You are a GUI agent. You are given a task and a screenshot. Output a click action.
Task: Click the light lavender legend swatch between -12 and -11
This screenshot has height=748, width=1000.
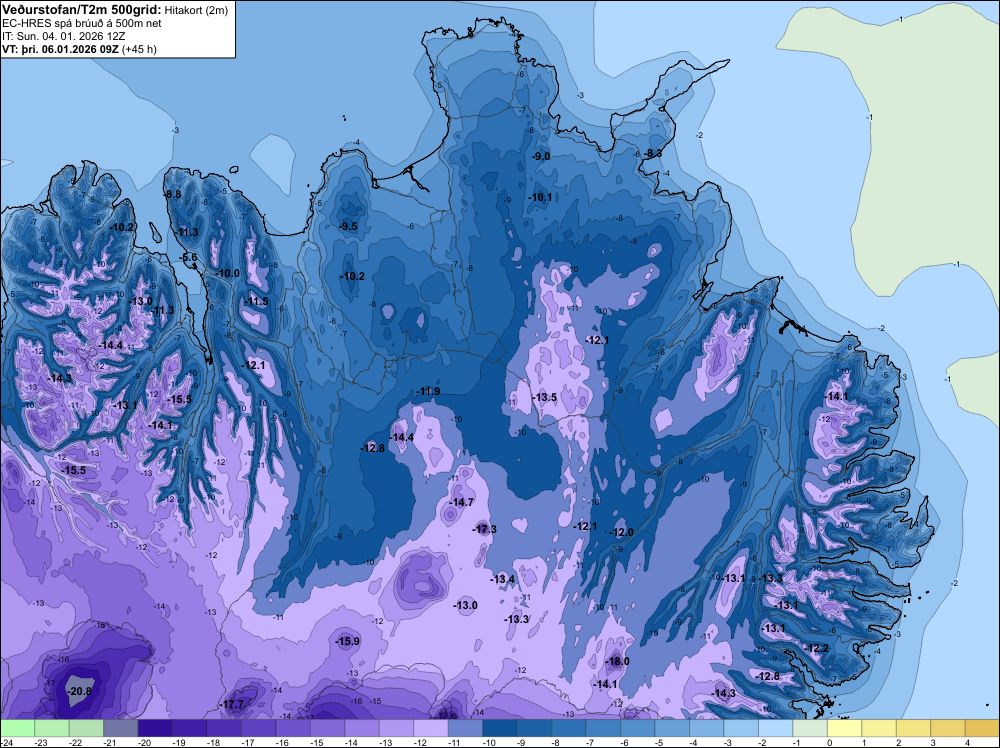[430, 728]
